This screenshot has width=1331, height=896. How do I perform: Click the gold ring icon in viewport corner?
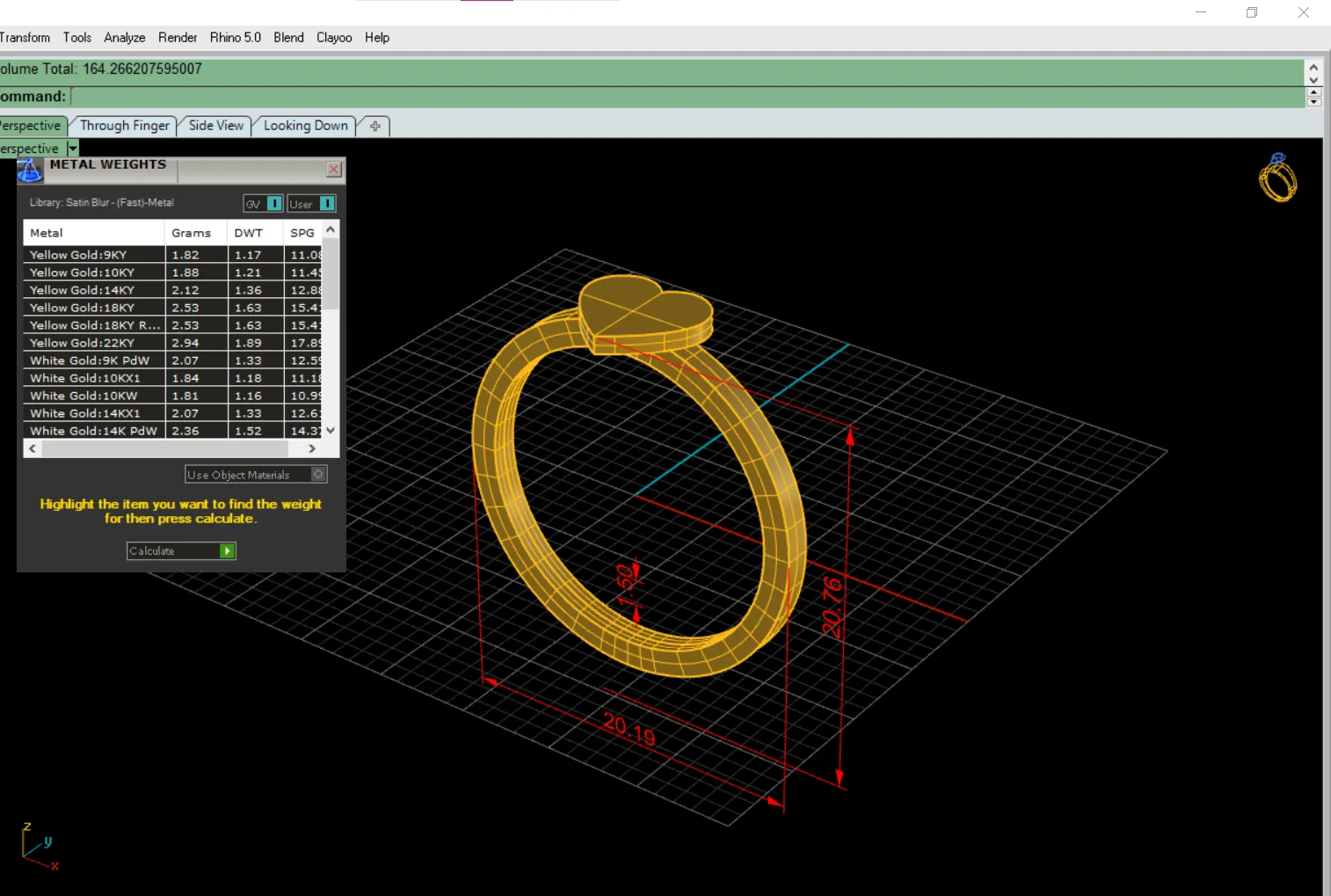[x=1277, y=178]
